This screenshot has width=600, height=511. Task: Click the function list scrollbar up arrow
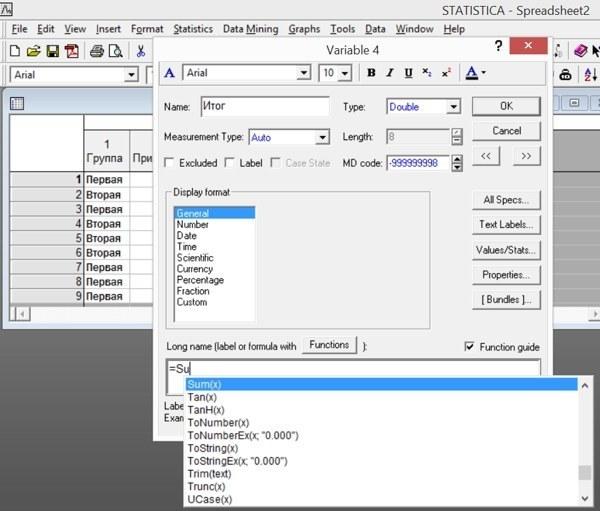point(585,386)
